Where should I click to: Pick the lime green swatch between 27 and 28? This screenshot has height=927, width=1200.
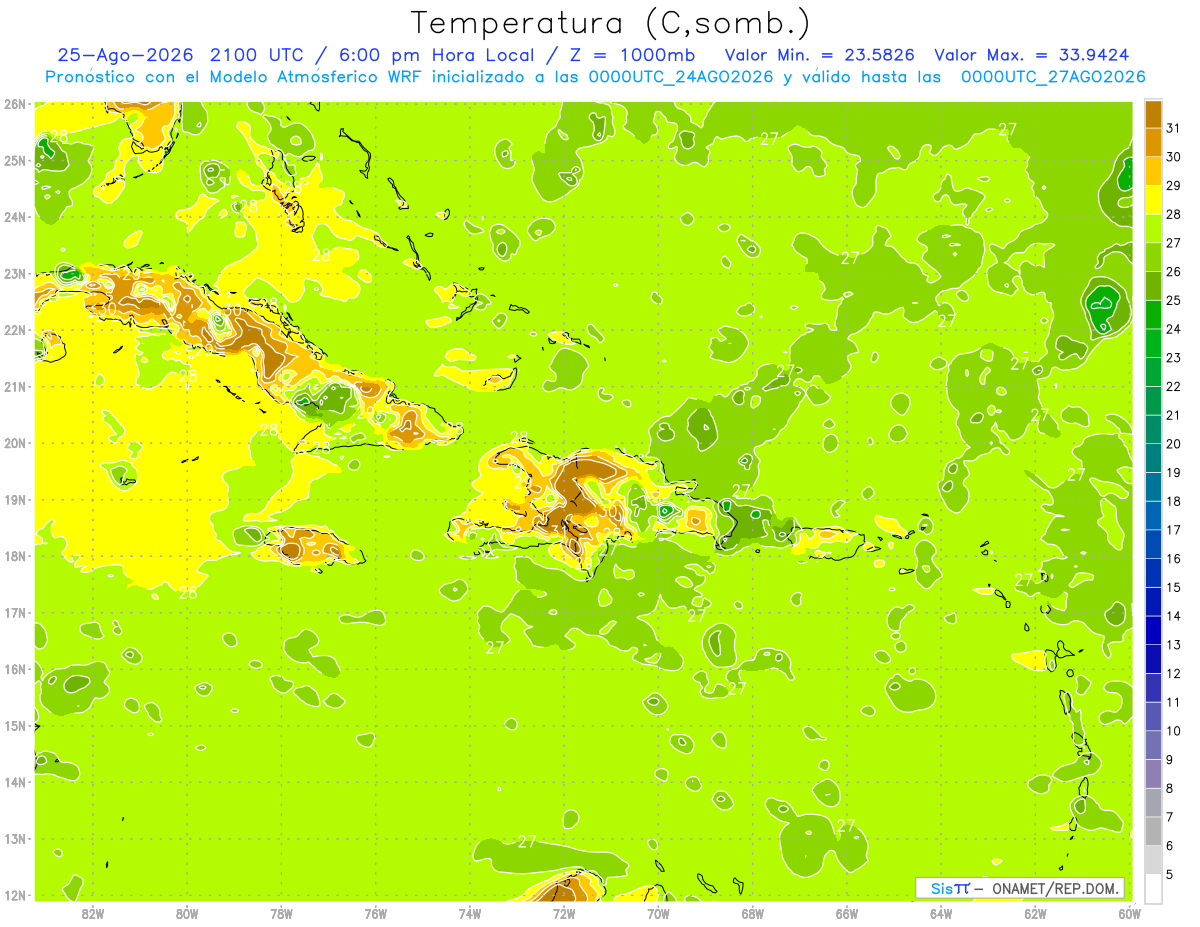tap(1153, 228)
